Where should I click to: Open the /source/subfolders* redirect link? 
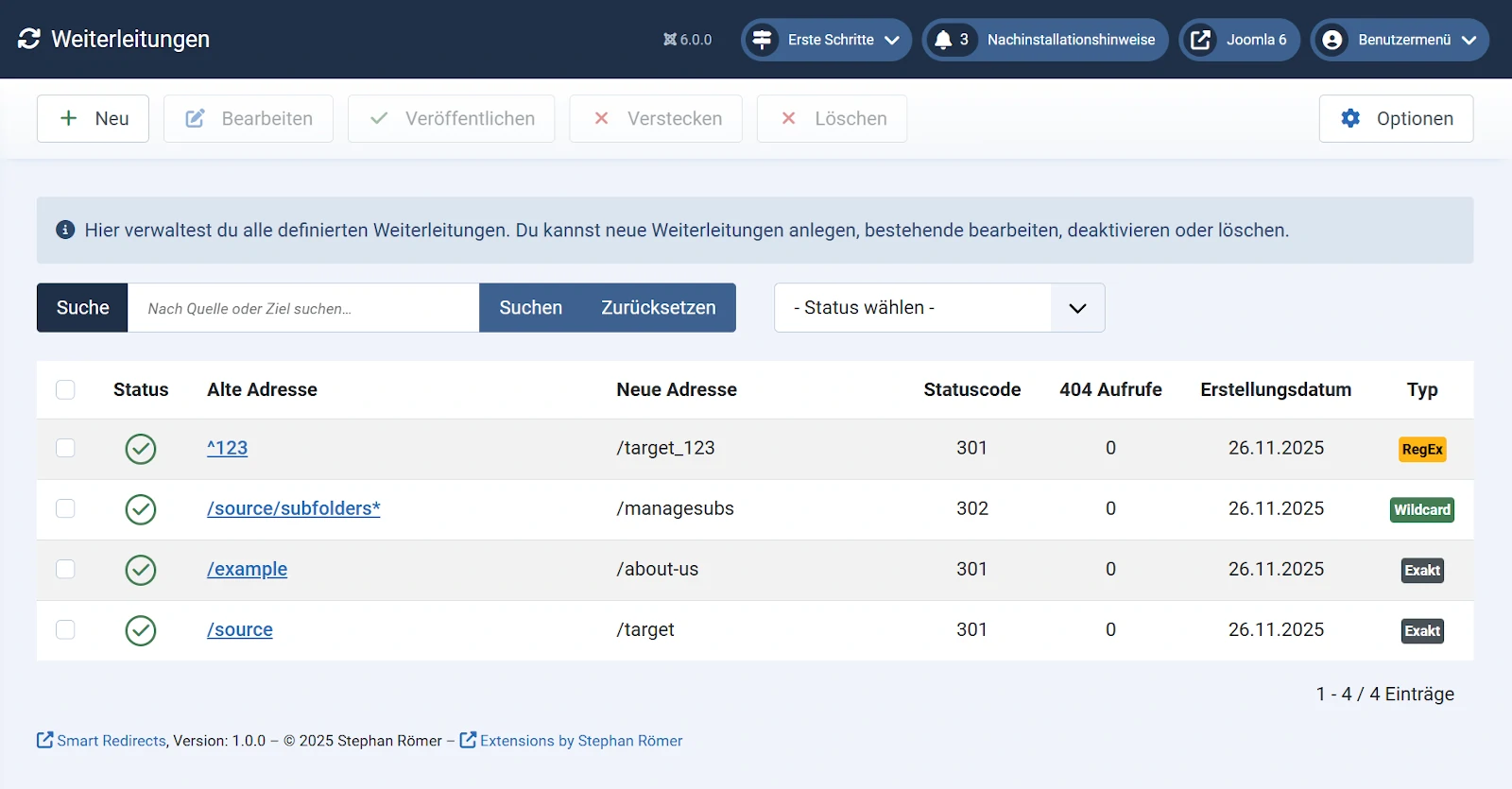click(x=293, y=508)
